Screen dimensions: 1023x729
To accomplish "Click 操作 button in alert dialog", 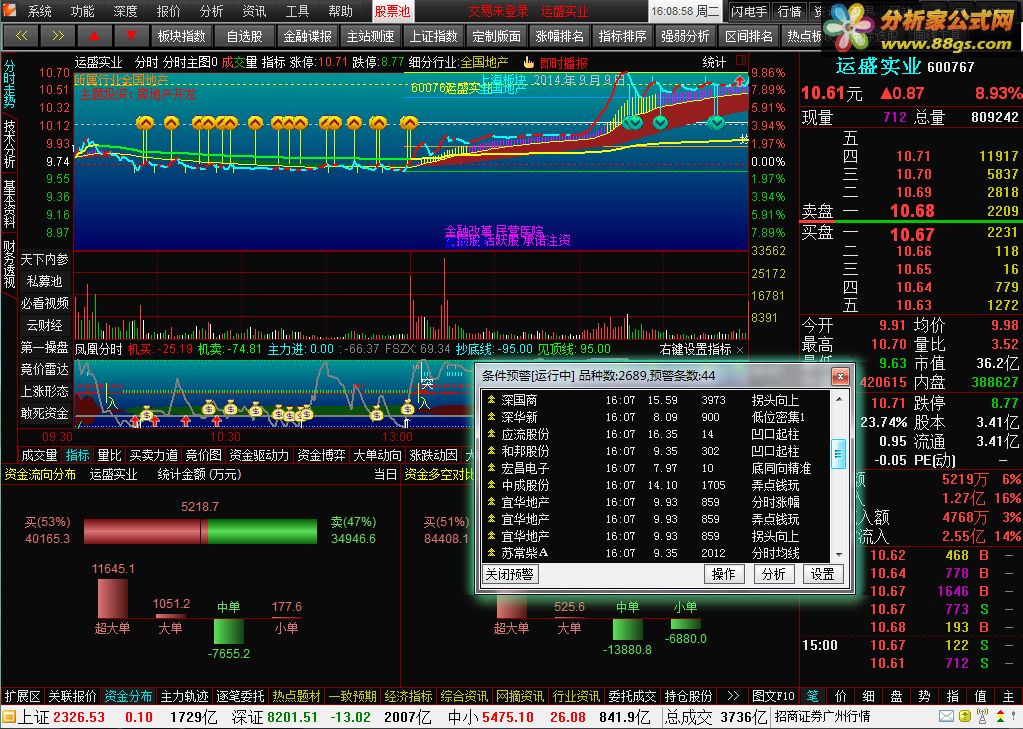I will 724,574.
